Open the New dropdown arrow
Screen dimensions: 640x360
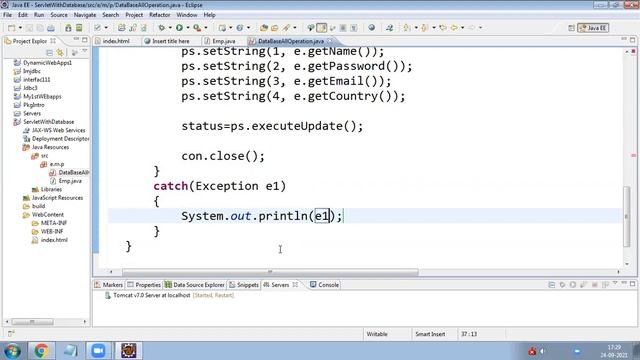(20, 28)
